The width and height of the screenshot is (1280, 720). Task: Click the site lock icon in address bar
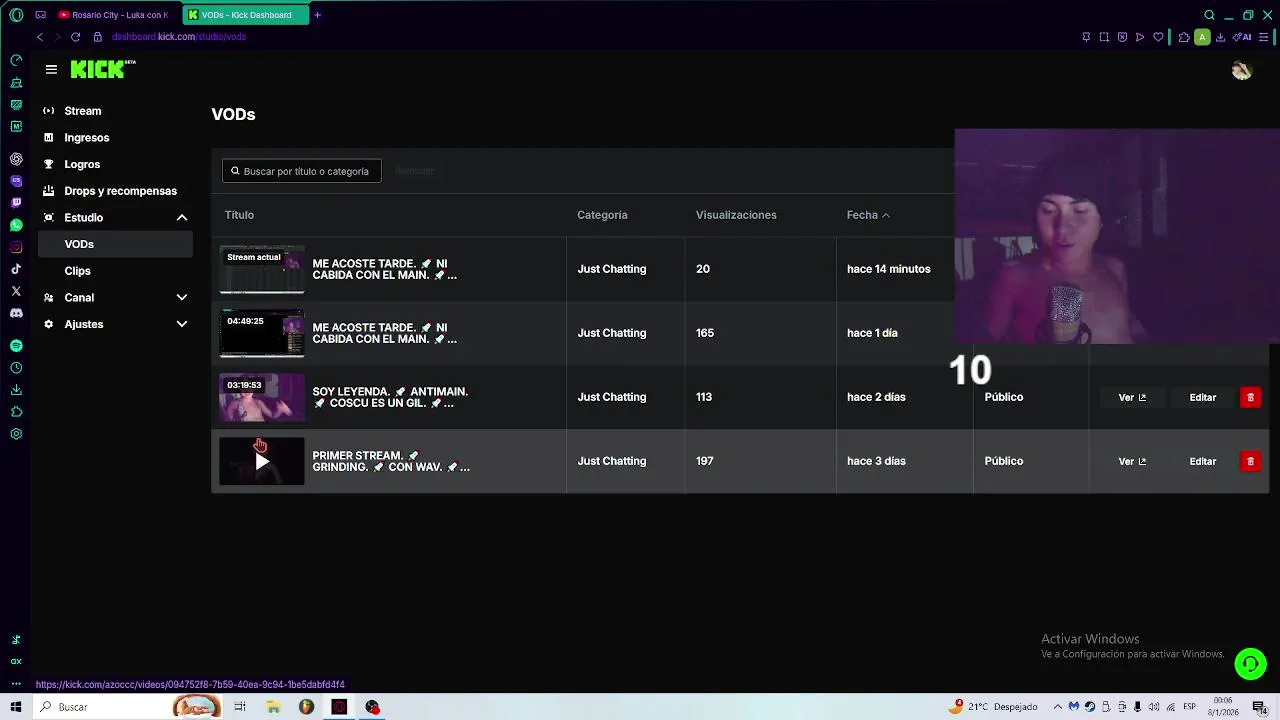click(x=97, y=37)
